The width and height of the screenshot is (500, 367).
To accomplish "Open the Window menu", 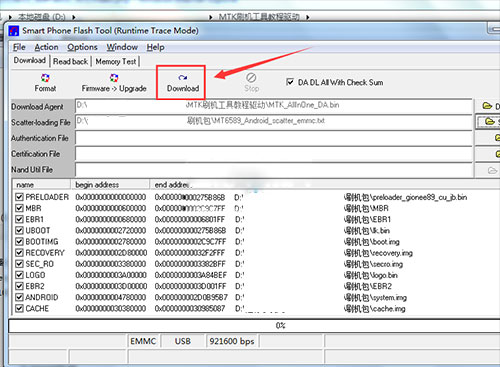I will 122,47.
